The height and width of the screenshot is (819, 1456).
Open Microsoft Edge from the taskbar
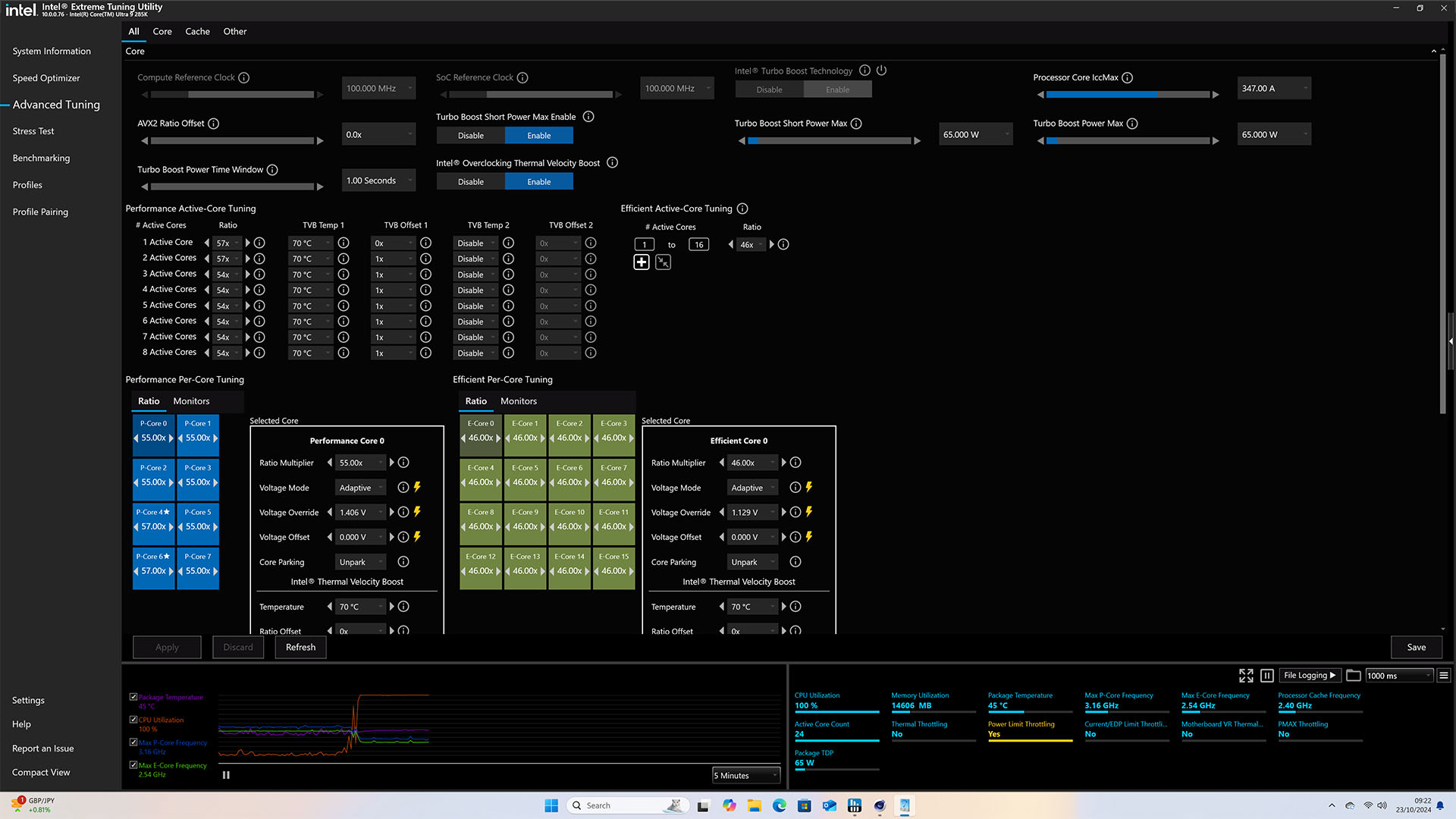click(779, 805)
